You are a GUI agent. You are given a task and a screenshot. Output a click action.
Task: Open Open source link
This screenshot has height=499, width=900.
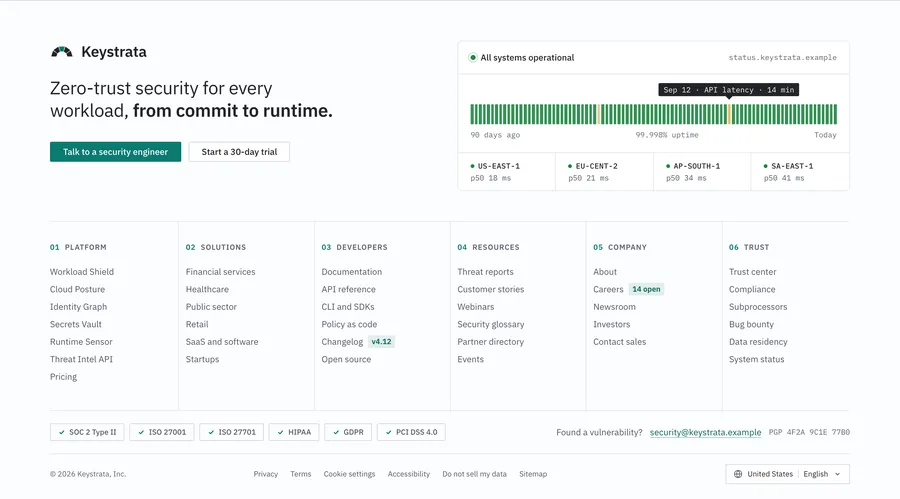click(346, 359)
